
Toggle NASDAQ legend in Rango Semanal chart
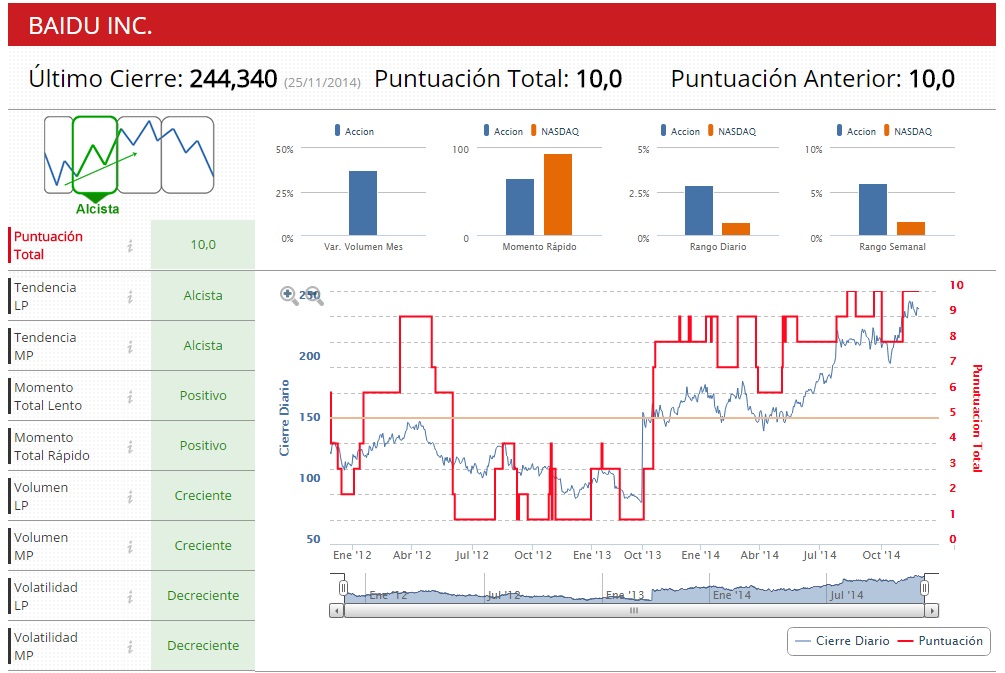tap(908, 131)
